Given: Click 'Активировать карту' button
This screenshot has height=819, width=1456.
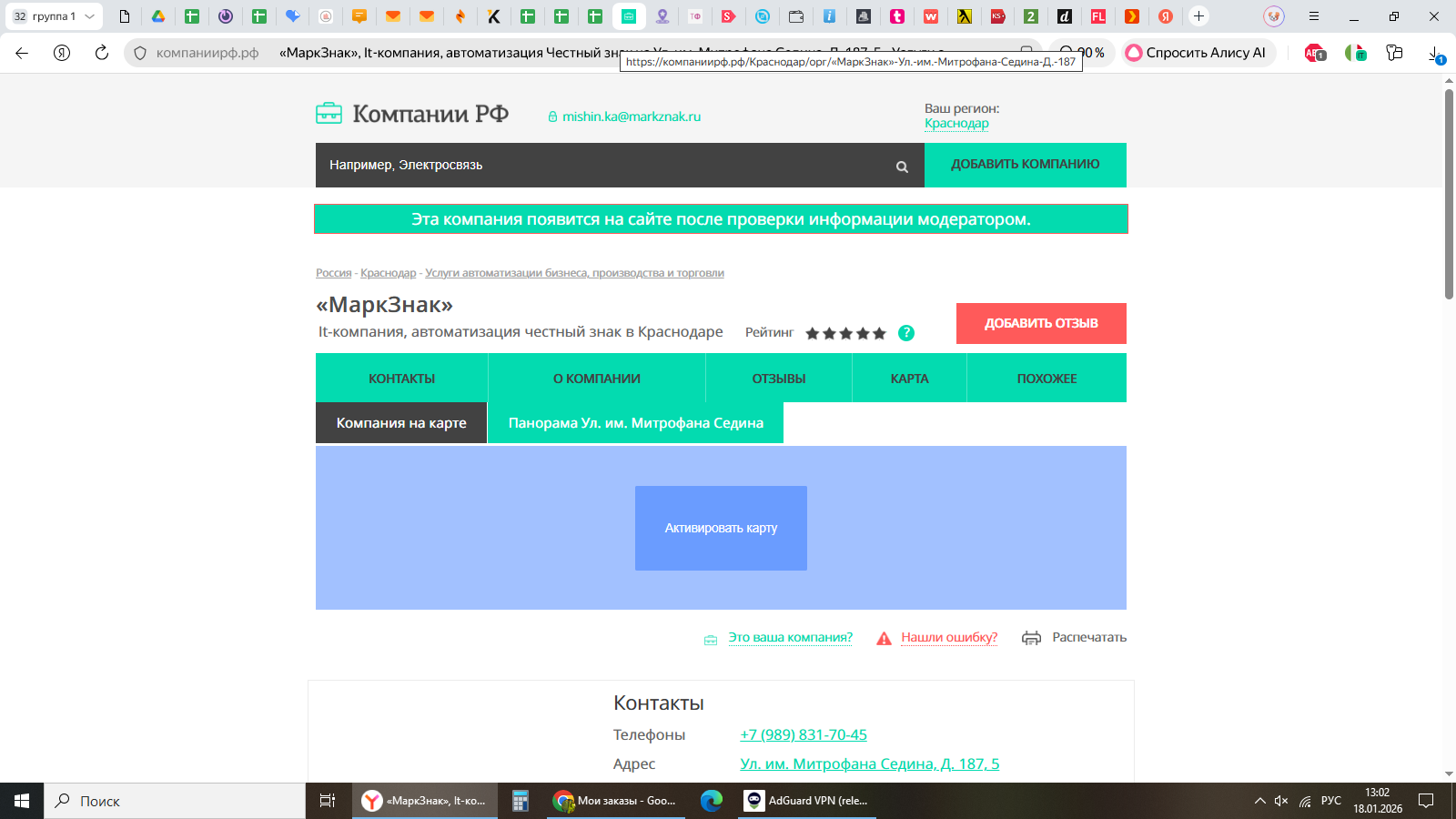Looking at the screenshot, I should pyautogui.click(x=721, y=528).
